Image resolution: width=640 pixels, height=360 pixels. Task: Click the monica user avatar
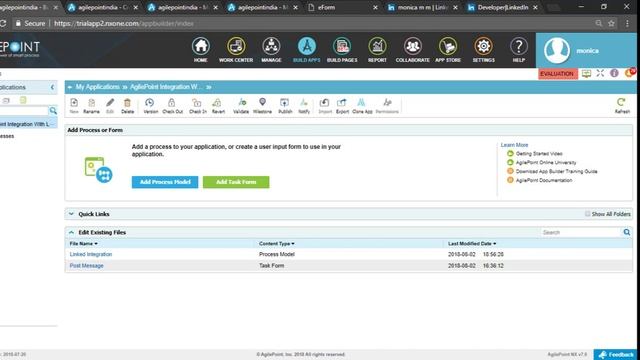coord(557,50)
